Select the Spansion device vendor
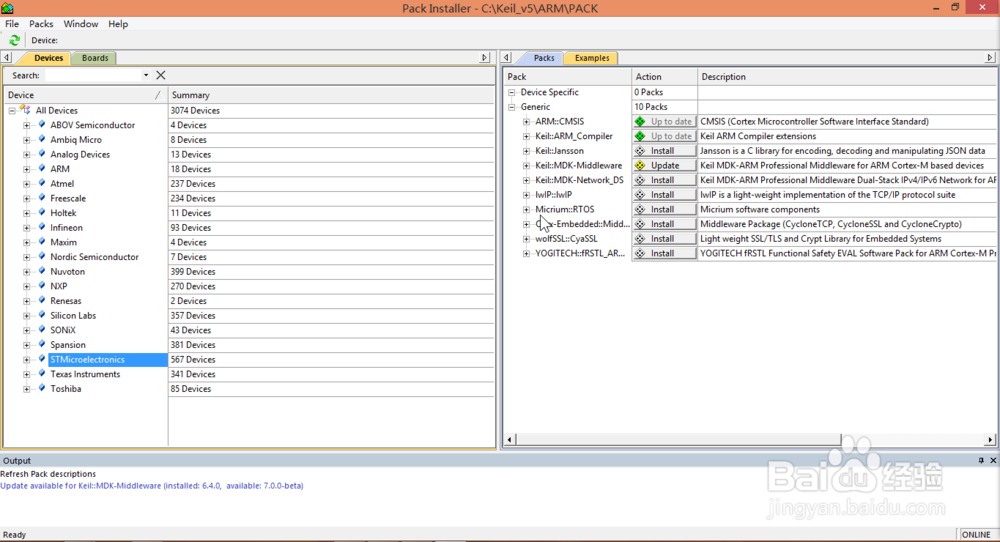Viewport: 1000px width, 542px height. (68, 345)
